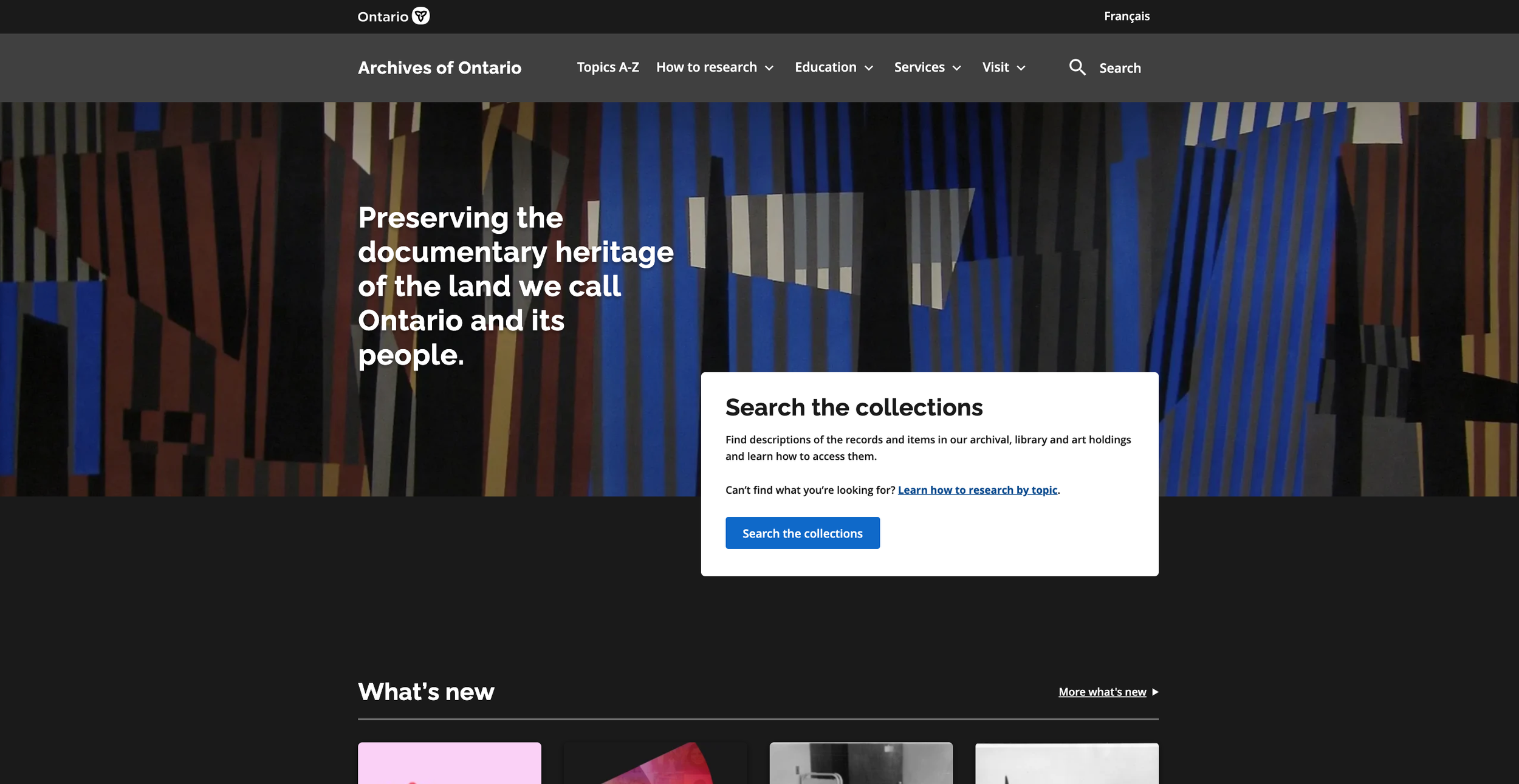Click the Search label in header
This screenshot has width=1519, height=784.
coord(1120,68)
